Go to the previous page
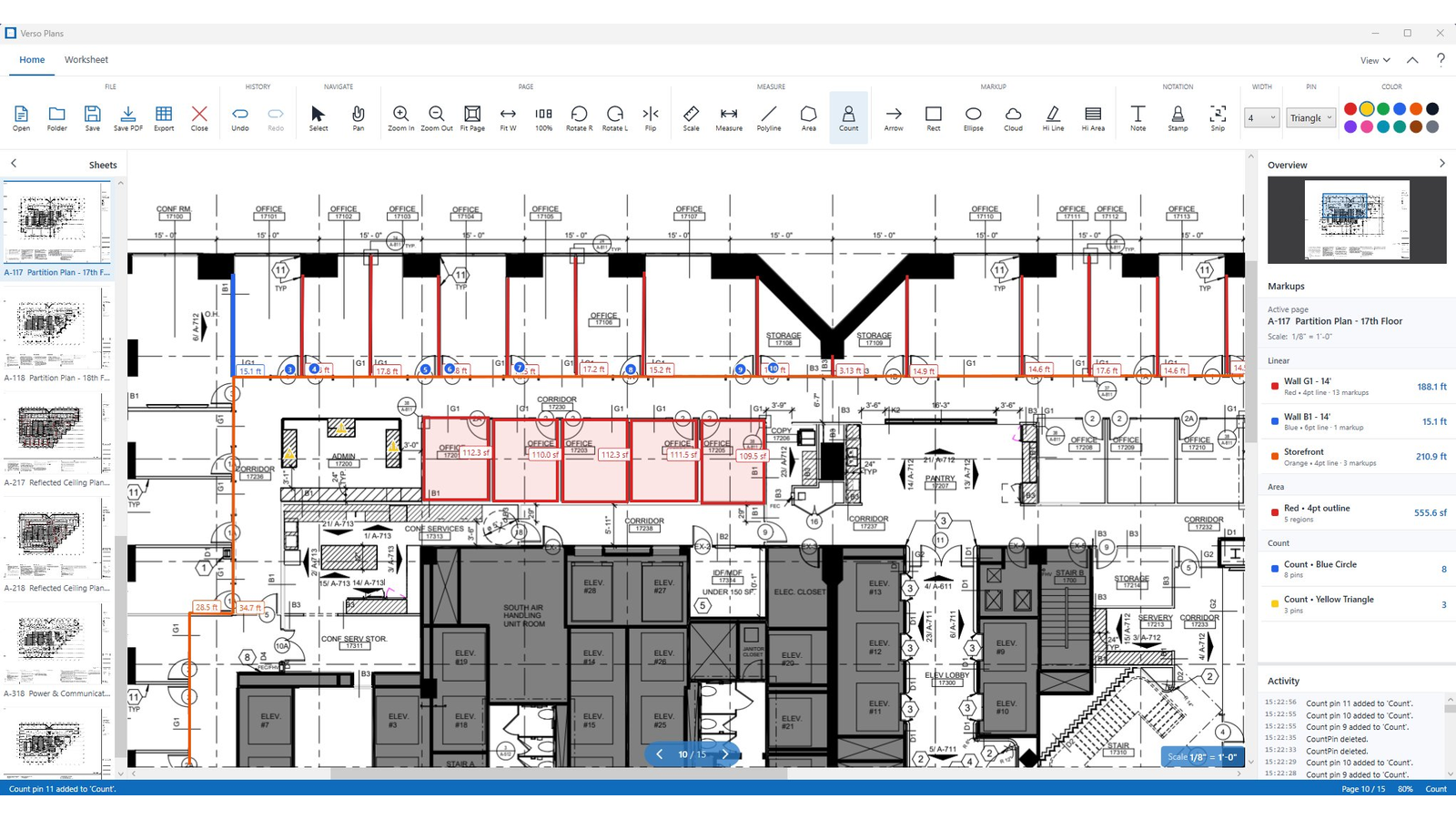The height and width of the screenshot is (819, 1456). (660, 754)
